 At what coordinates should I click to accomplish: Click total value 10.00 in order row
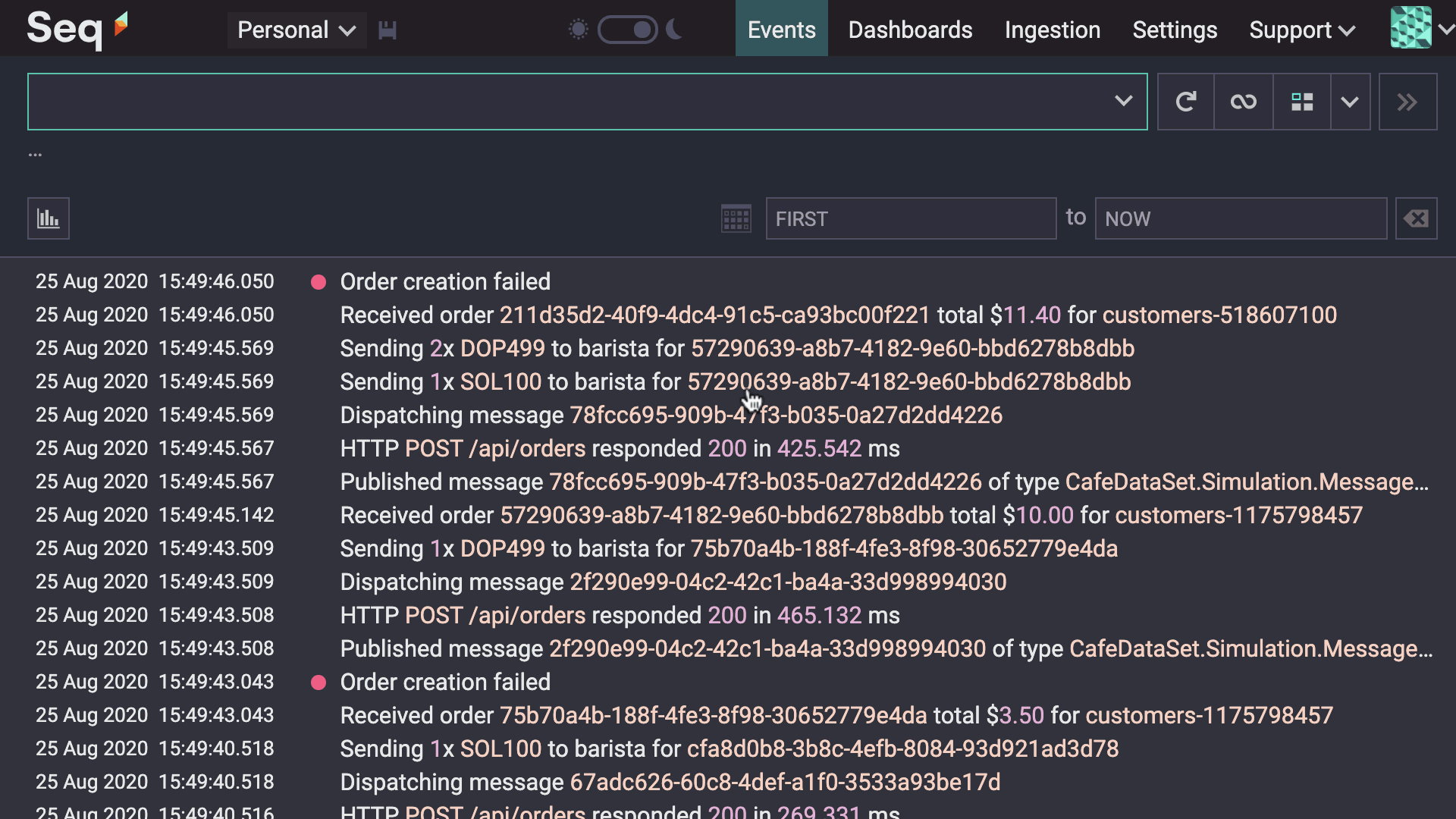coord(1044,515)
